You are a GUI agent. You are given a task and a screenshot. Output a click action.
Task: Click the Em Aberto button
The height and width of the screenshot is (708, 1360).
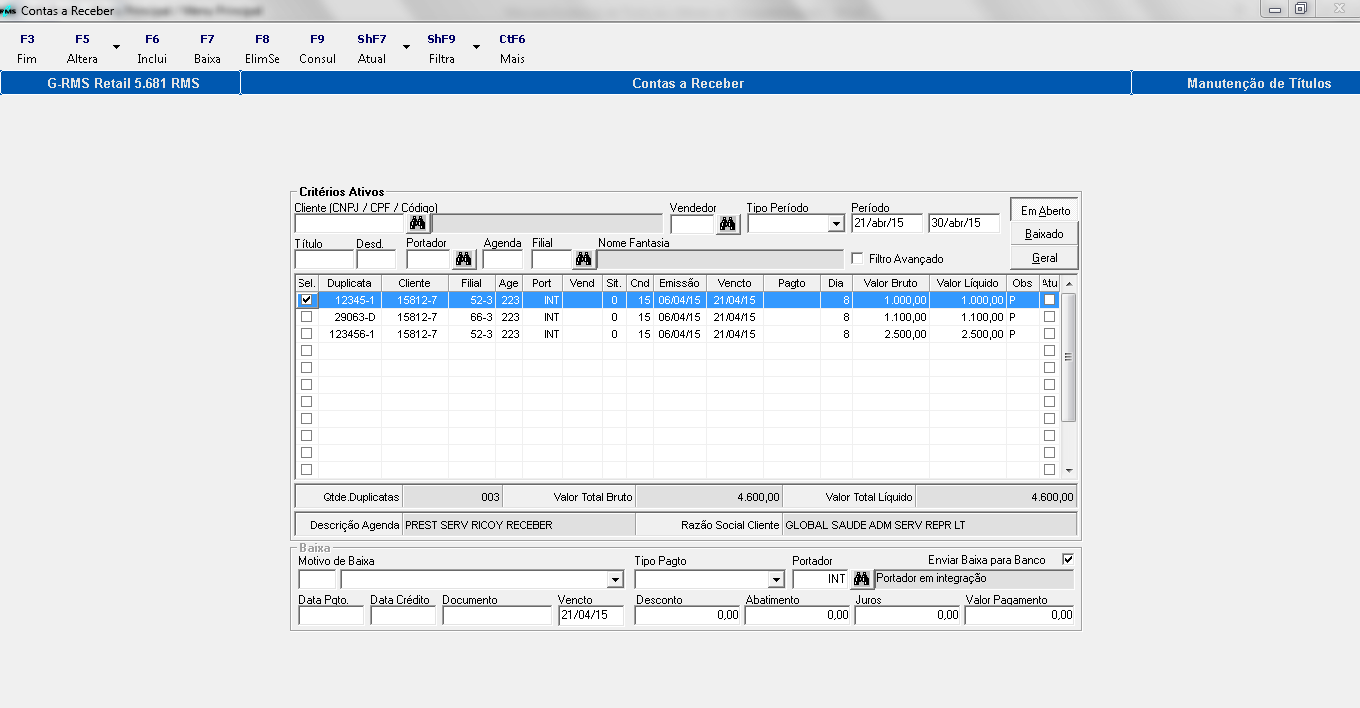click(x=1044, y=211)
